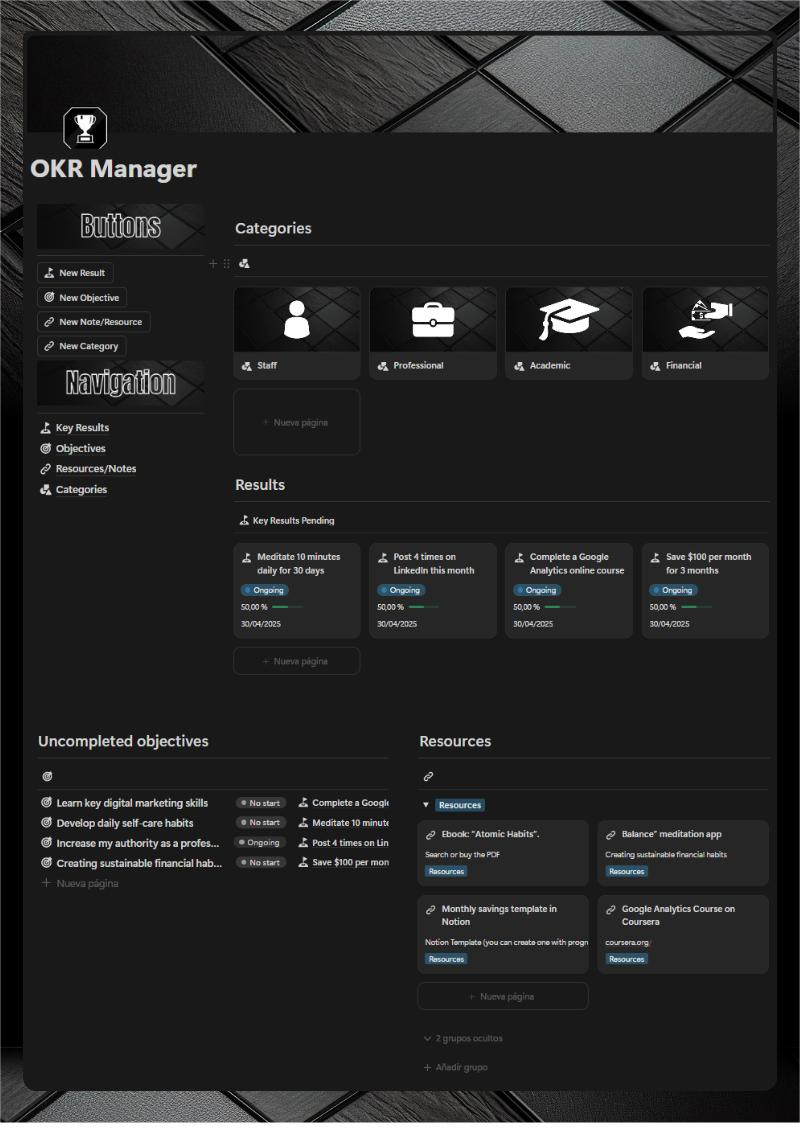Screen dimensions: 800x1130
Task: Open Increase my authority objective row
Action: tap(138, 843)
